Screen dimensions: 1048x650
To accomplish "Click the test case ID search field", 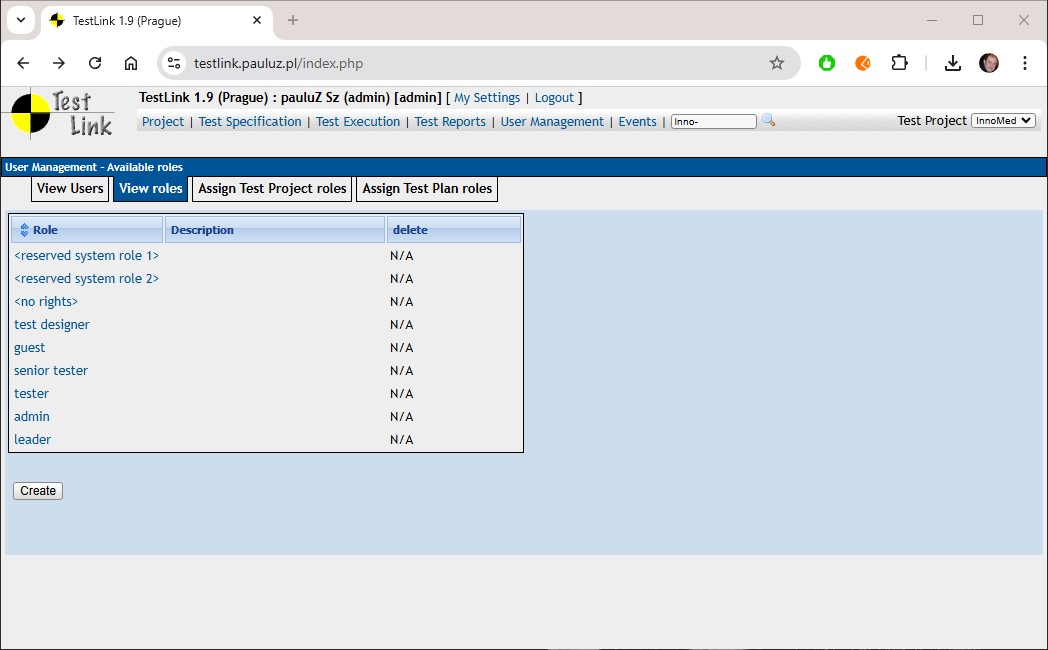I will 713,122.
